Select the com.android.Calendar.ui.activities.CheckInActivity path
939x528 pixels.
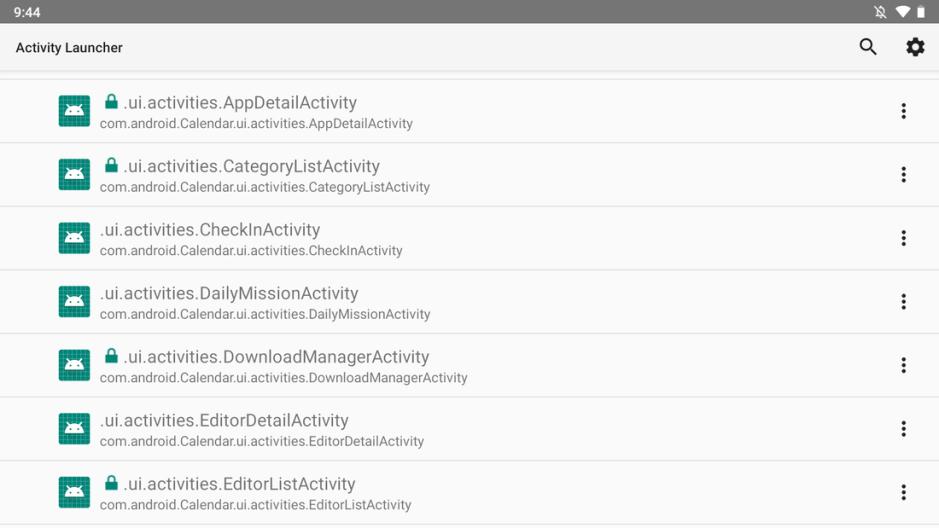click(x=251, y=250)
